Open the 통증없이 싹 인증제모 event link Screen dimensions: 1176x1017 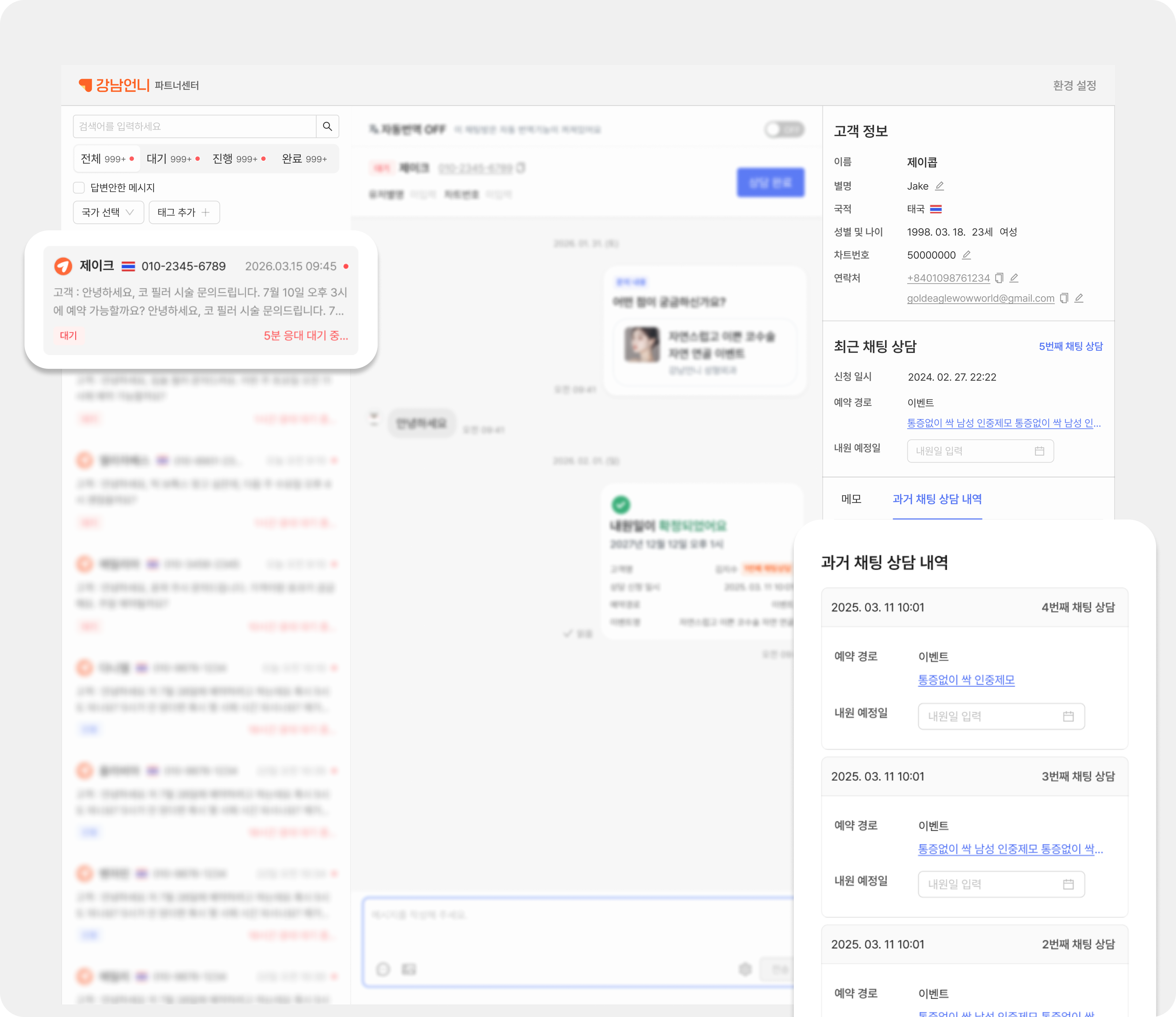coord(966,680)
